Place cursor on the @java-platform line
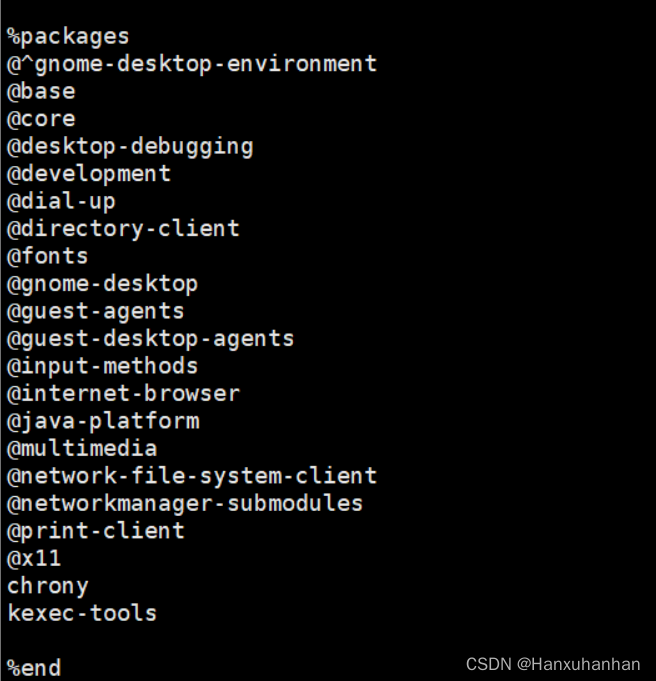656x681 pixels. [x=103, y=421]
